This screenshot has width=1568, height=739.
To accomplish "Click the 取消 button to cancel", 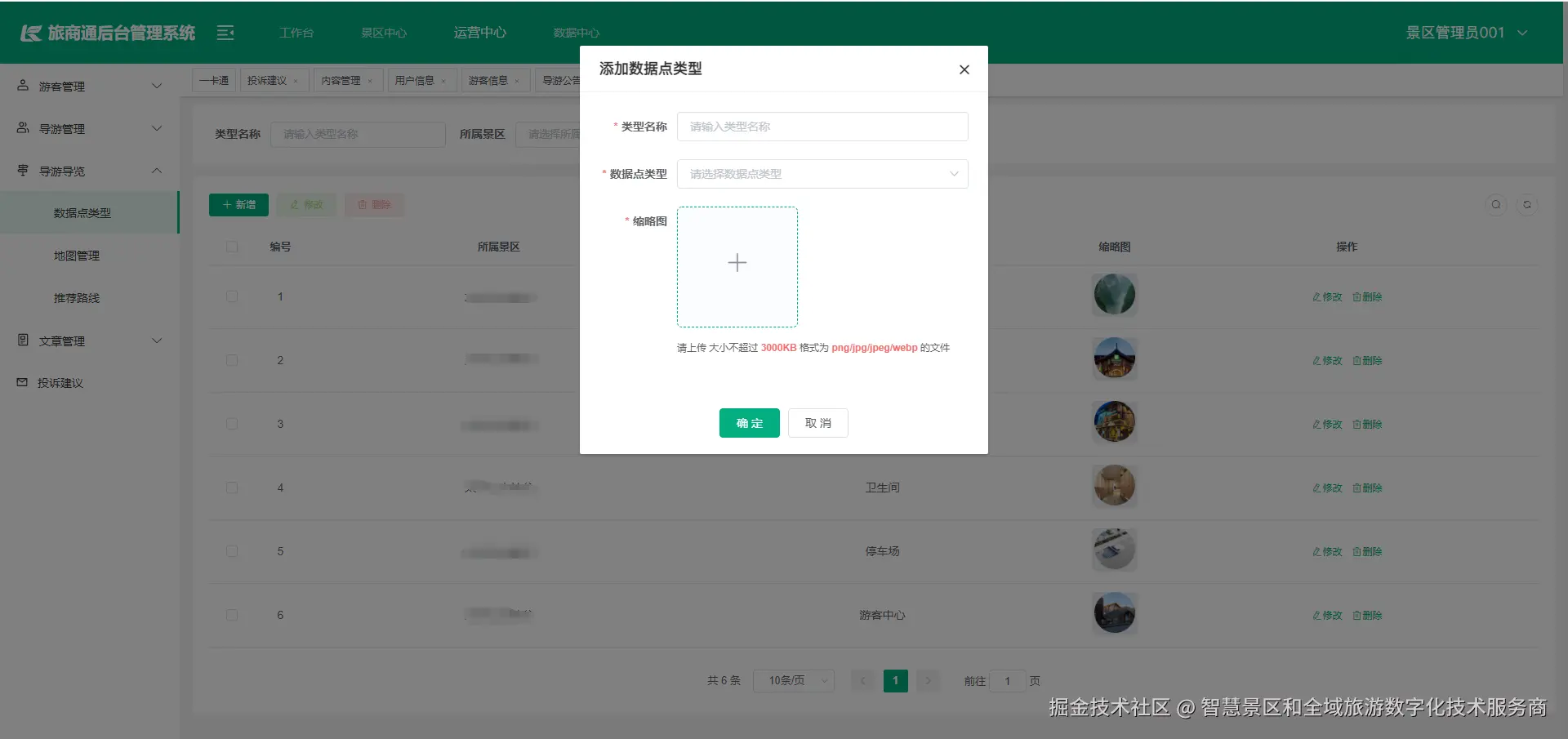I will 817,423.
